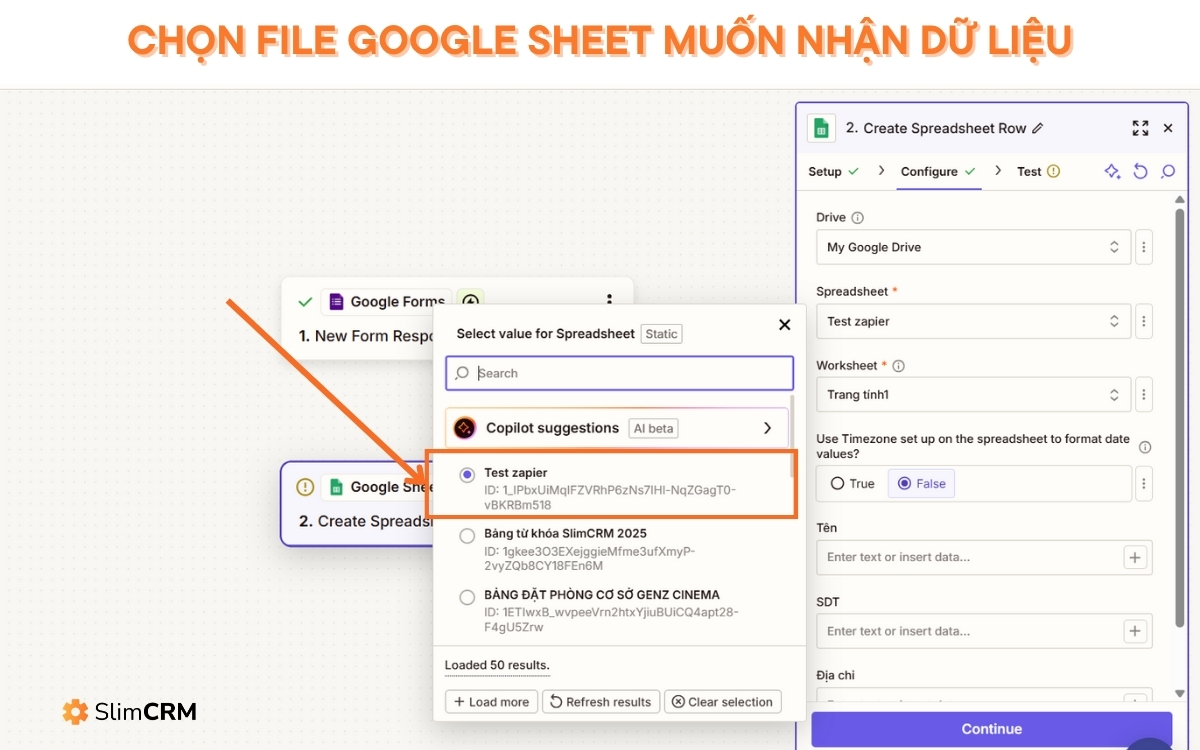Click the info icon next to Worksheet
The image size is (1200, 750).
[898, 365]
